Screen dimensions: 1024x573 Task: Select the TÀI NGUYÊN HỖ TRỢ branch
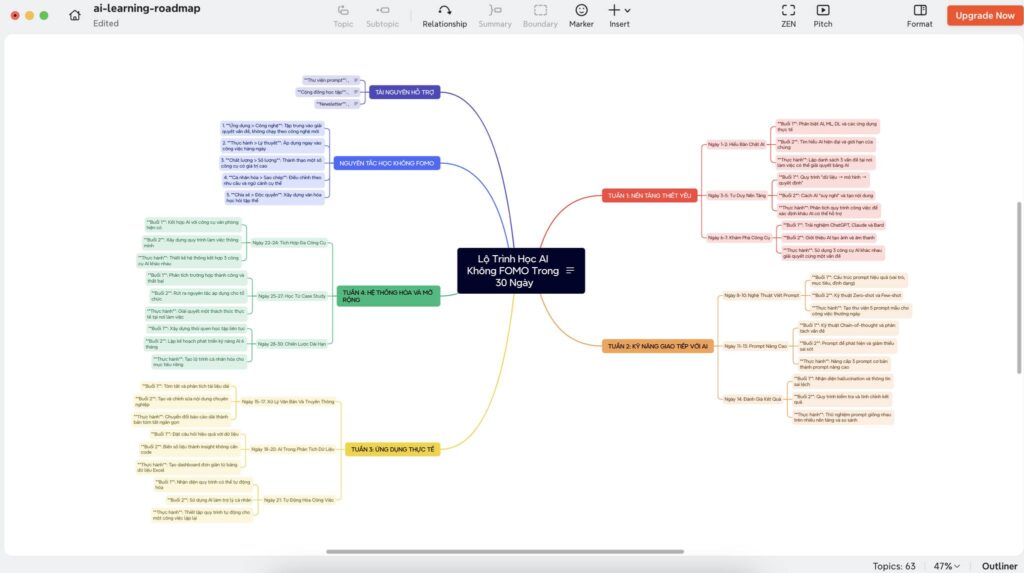[404, 92]
